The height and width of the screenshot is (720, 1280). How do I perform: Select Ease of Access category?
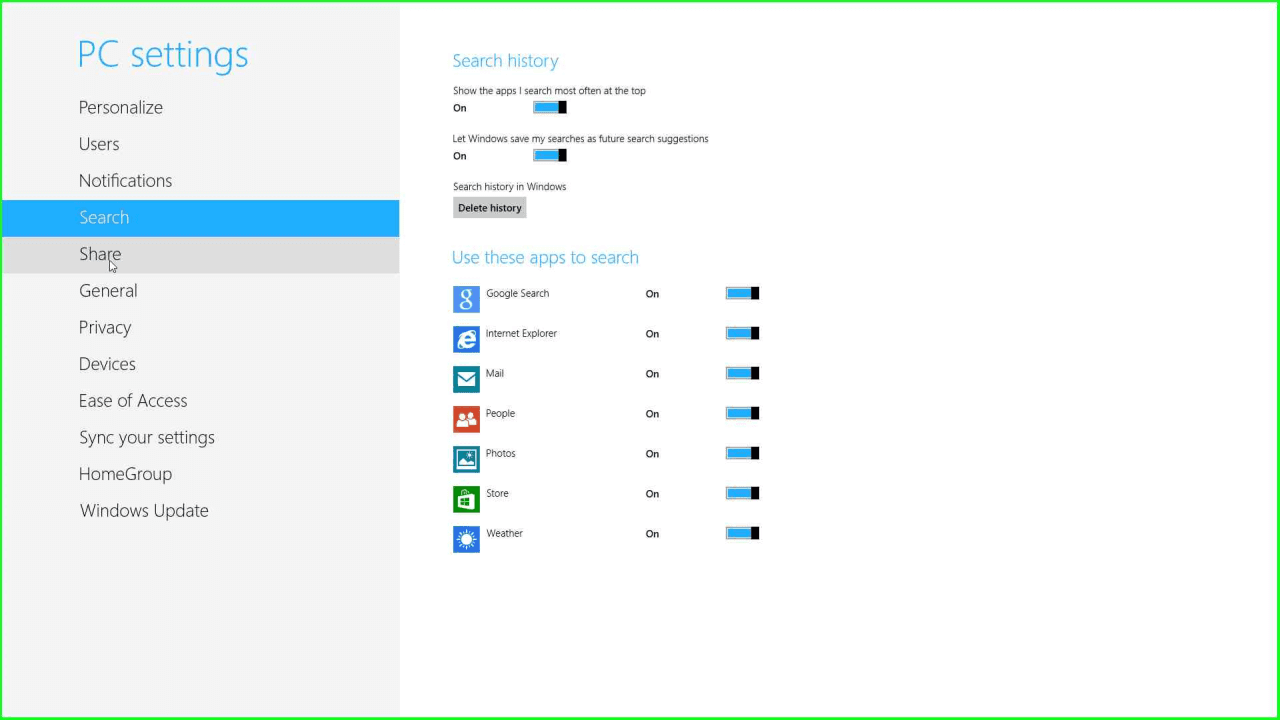(133, 401)
